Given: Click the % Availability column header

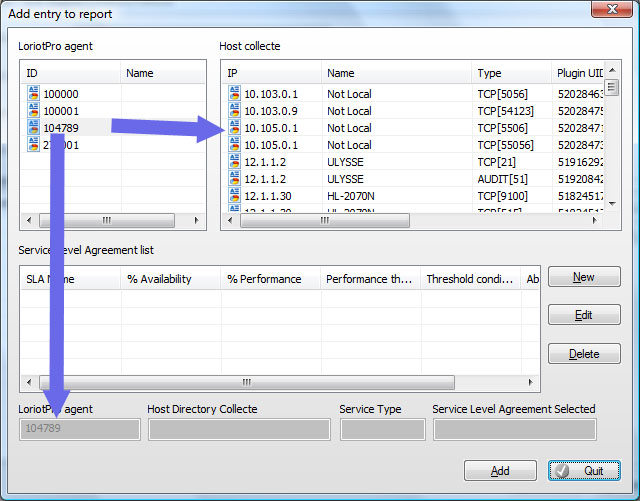Looking at the screenshot, I should (x=170, y=279).
